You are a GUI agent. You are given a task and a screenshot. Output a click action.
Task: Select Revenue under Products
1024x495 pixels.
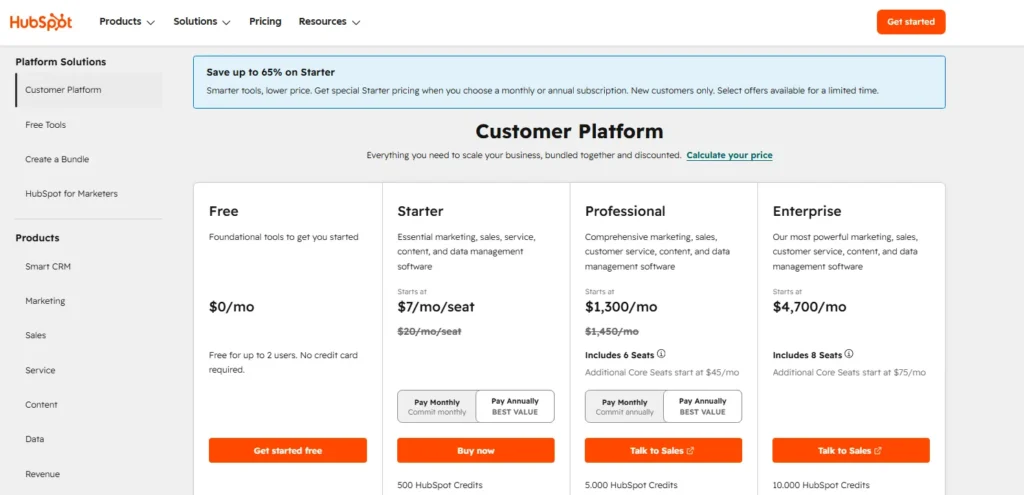[x=42, y=474]
